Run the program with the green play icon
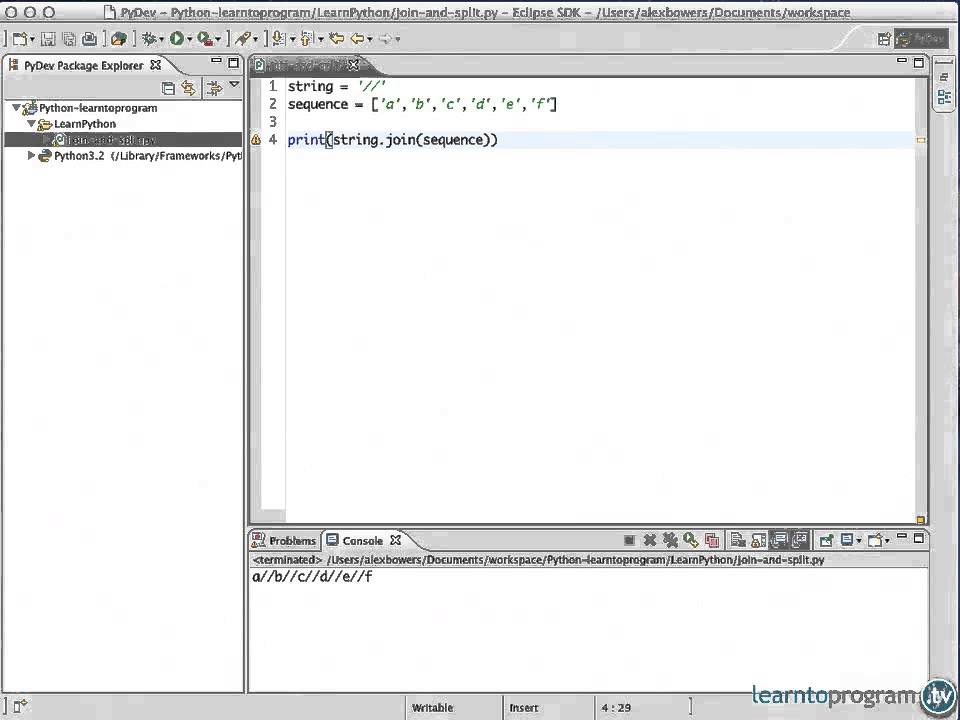The height and width of the screenshot is (720, 960). [177, 39]
